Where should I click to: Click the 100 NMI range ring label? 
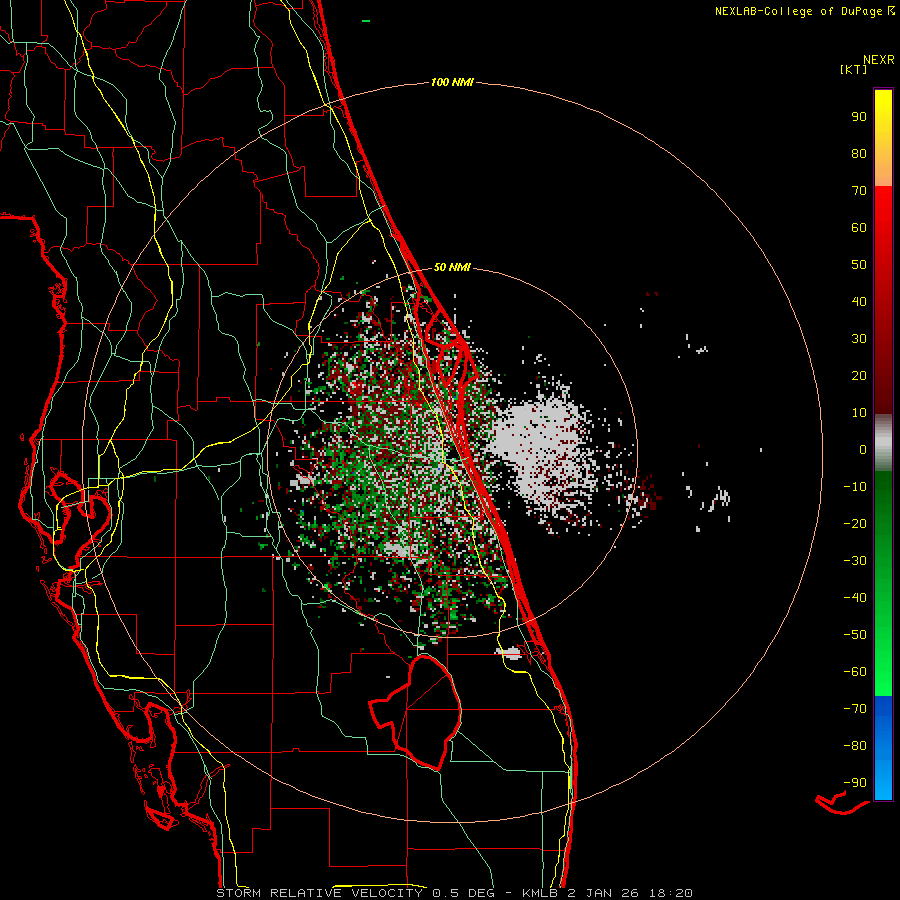pyautogui.click(x=452, y=83)
